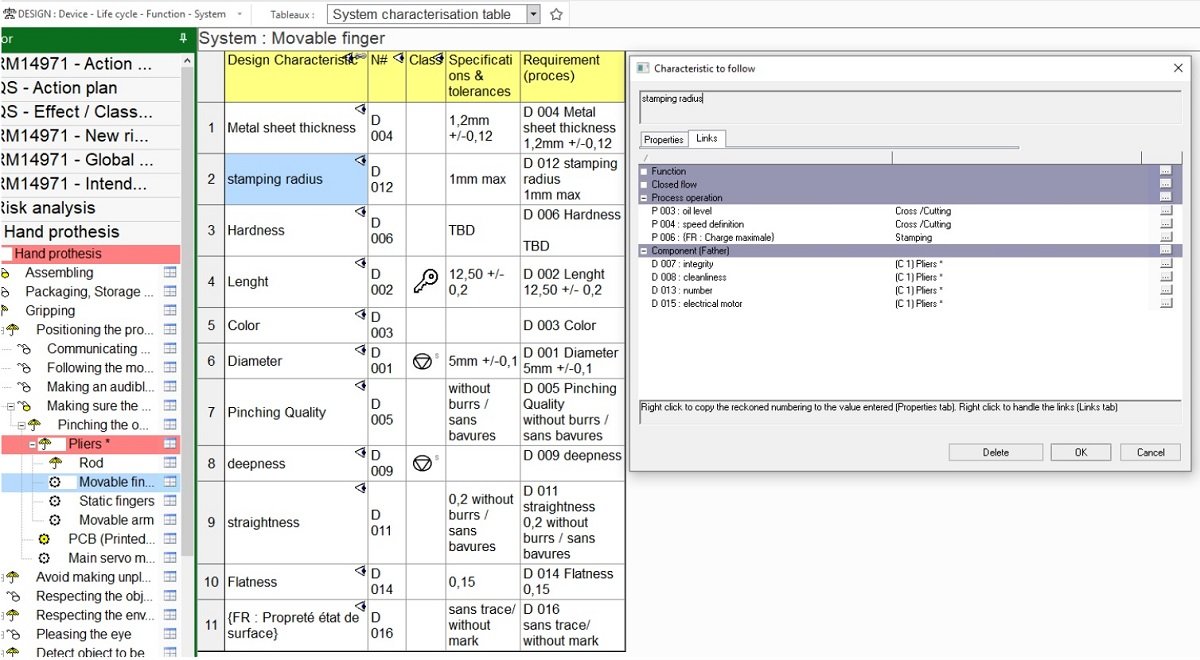Toggle the Closed flow group checkbox
The height and width of the screenshot is (660, 1200).
pos(645,184)
